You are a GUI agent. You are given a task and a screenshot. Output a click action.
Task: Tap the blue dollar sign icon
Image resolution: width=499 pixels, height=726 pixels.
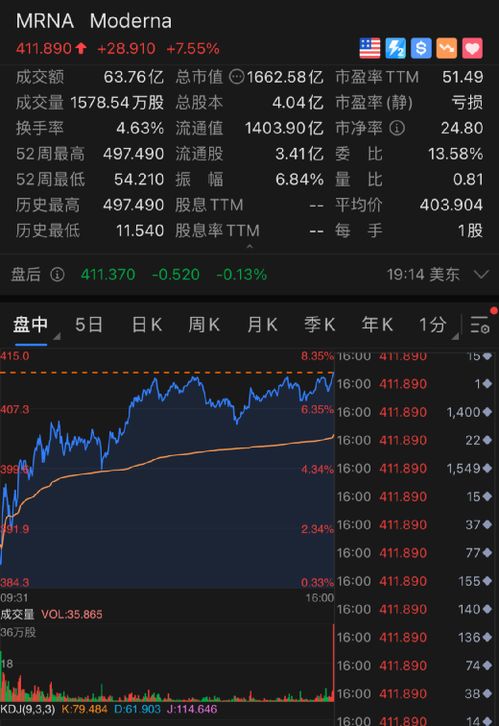click(x=421, y=48)
